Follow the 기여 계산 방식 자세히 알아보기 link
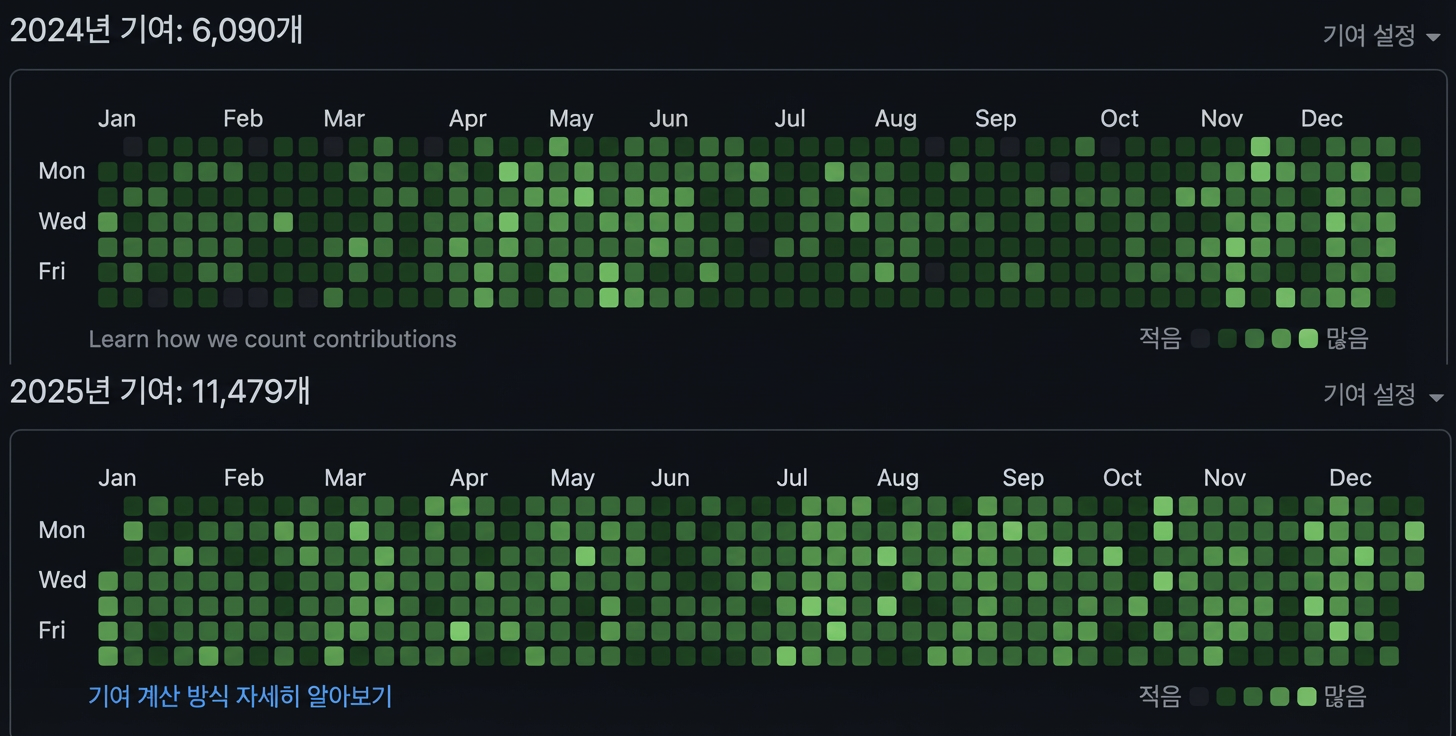 tap(240, 696)
